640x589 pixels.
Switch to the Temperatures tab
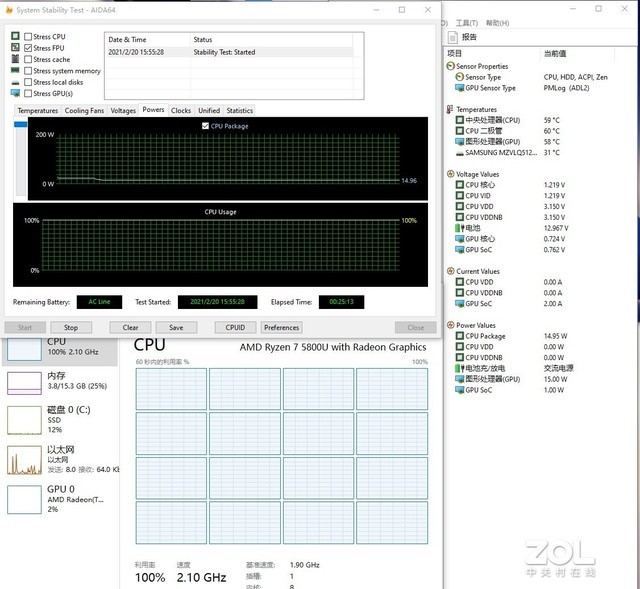[38, 111]
